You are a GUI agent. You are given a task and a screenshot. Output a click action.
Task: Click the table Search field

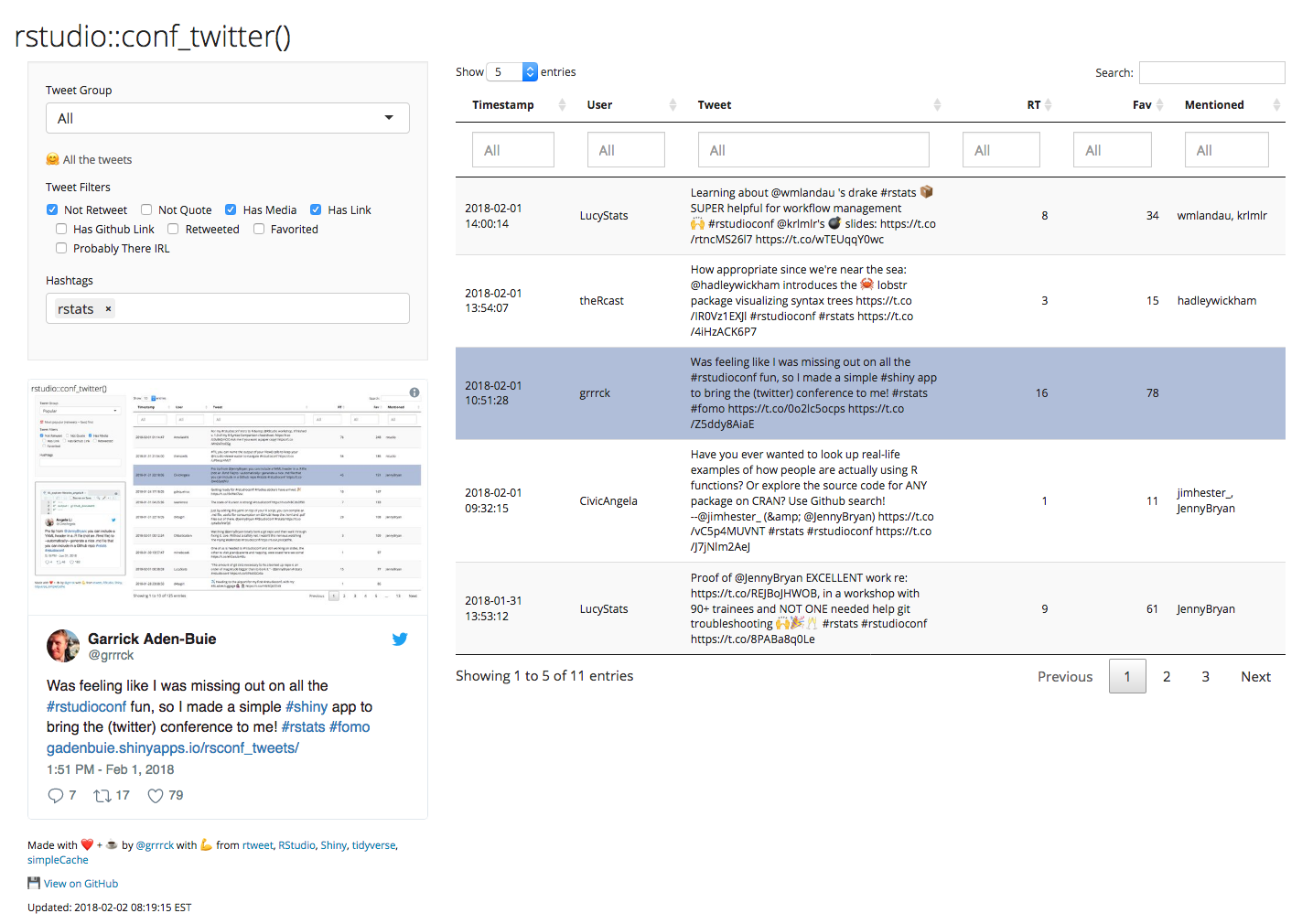click(1212, 73)
